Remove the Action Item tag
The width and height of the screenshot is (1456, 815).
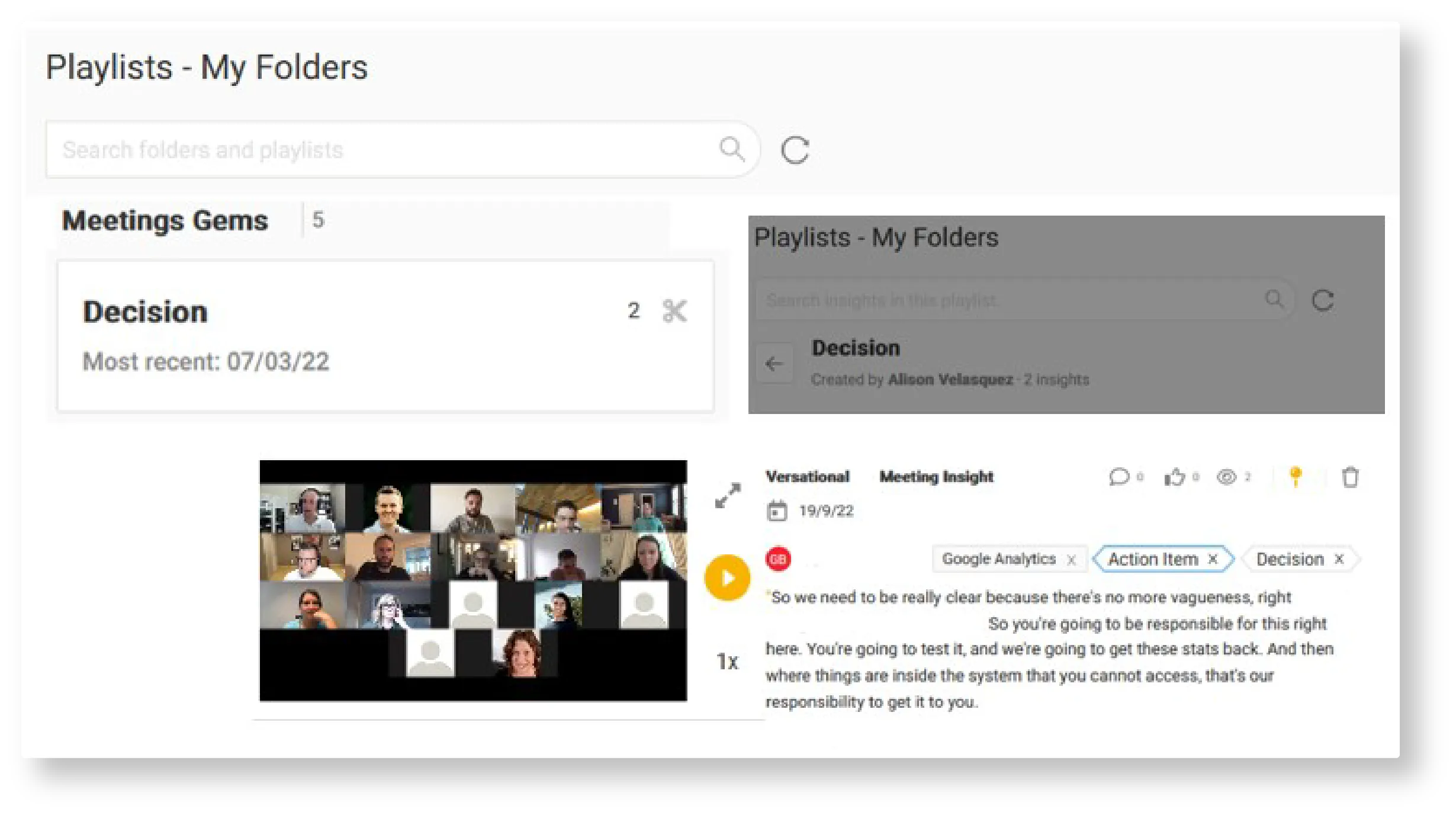pyautogui.click(x=1213, y=559)
